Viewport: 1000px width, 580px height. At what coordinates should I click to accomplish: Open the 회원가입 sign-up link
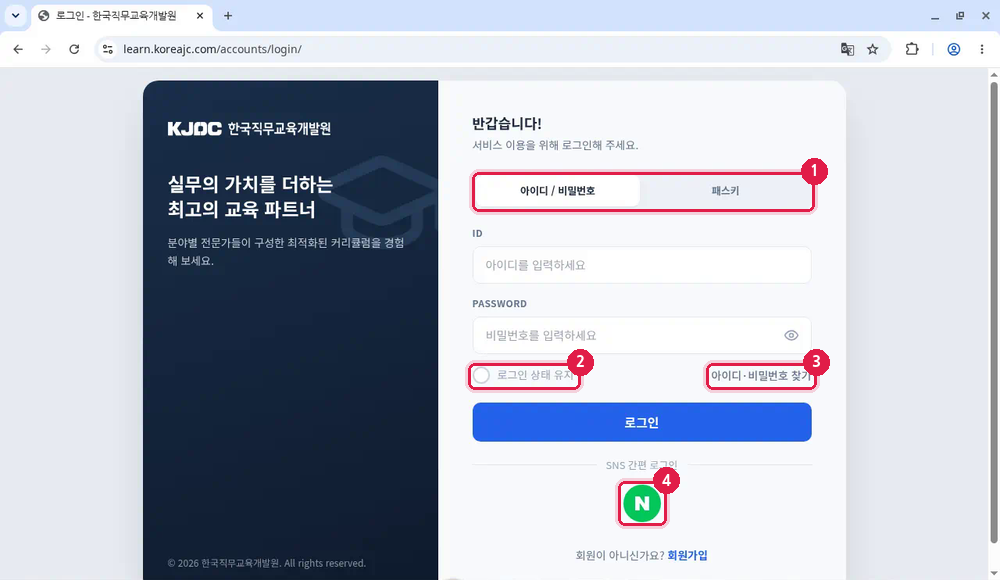(x=687, y=555)
